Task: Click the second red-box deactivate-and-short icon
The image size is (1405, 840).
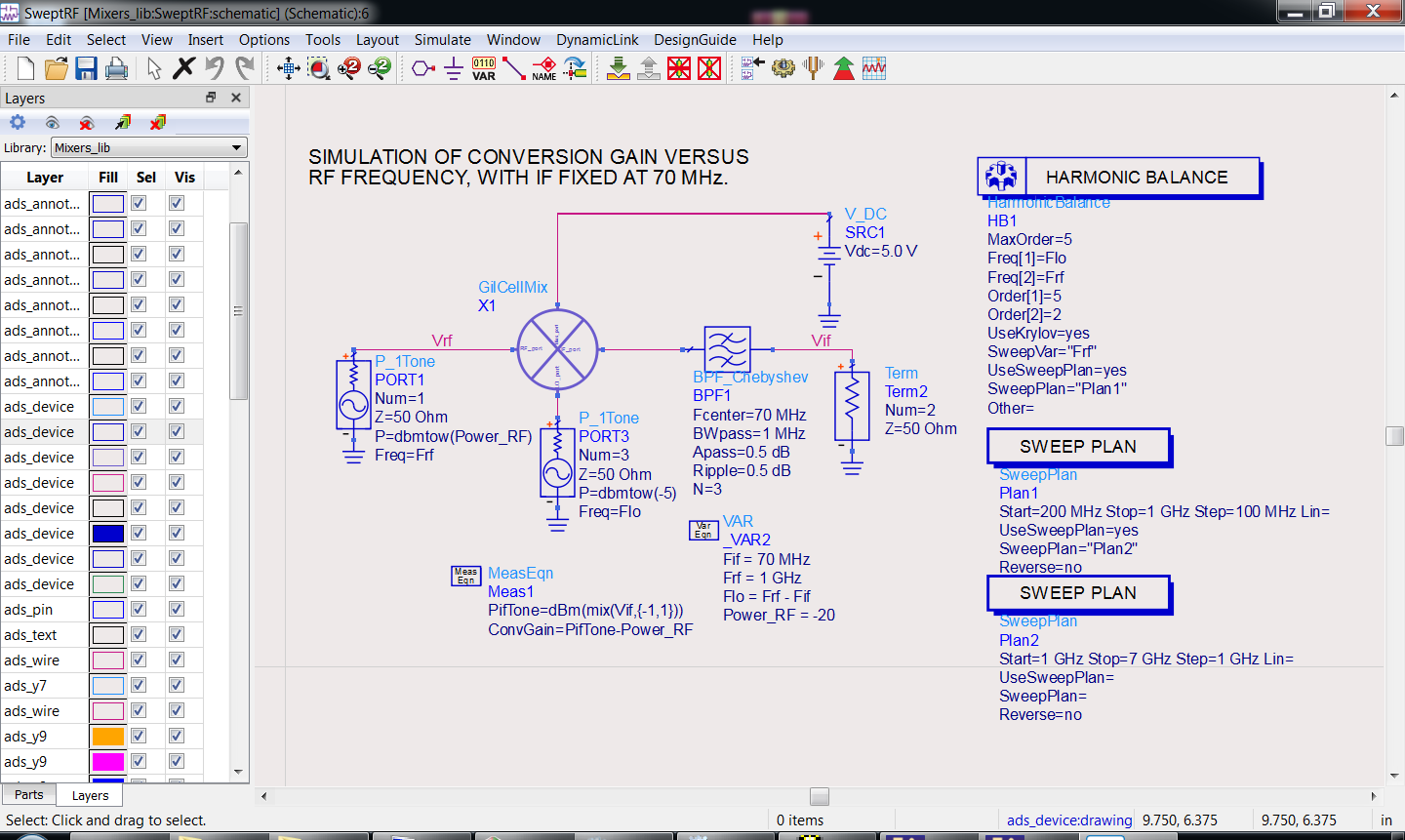Action: [710, 68]
